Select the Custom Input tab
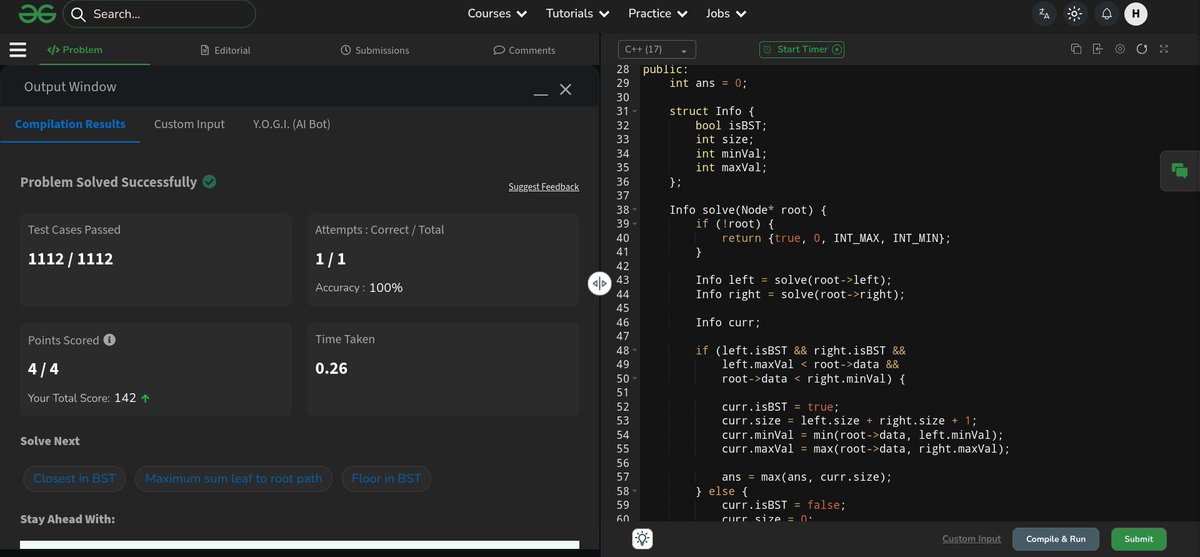 [x=189, y=124]
